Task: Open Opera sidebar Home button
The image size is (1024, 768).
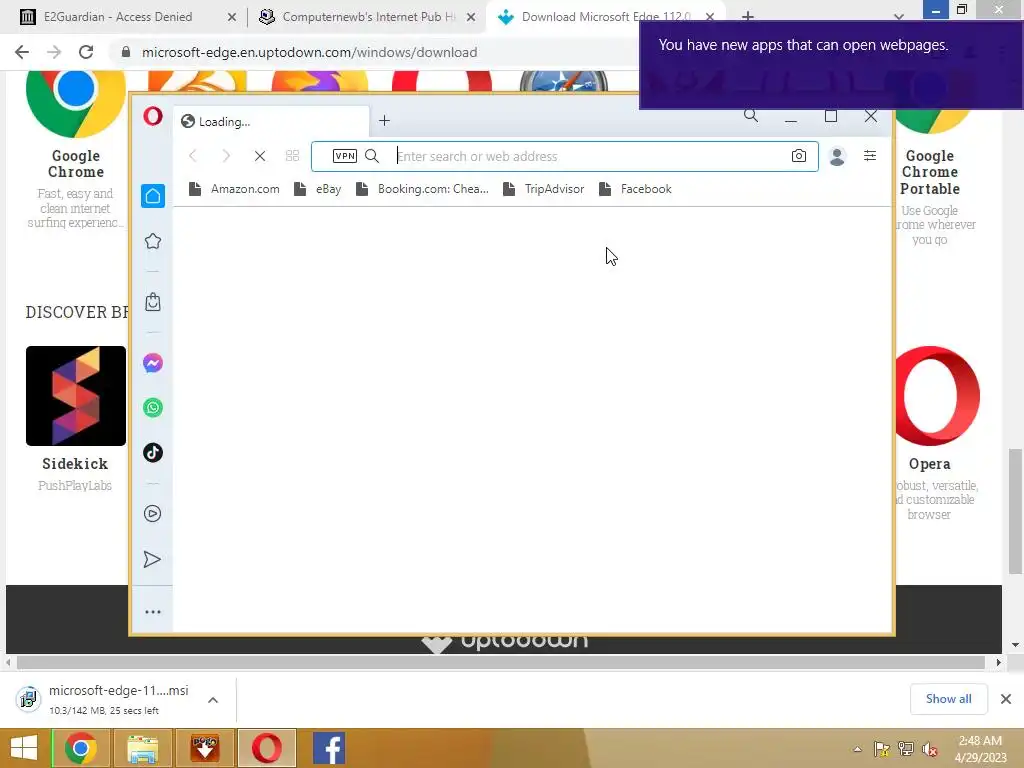Action: coord(153,196)
